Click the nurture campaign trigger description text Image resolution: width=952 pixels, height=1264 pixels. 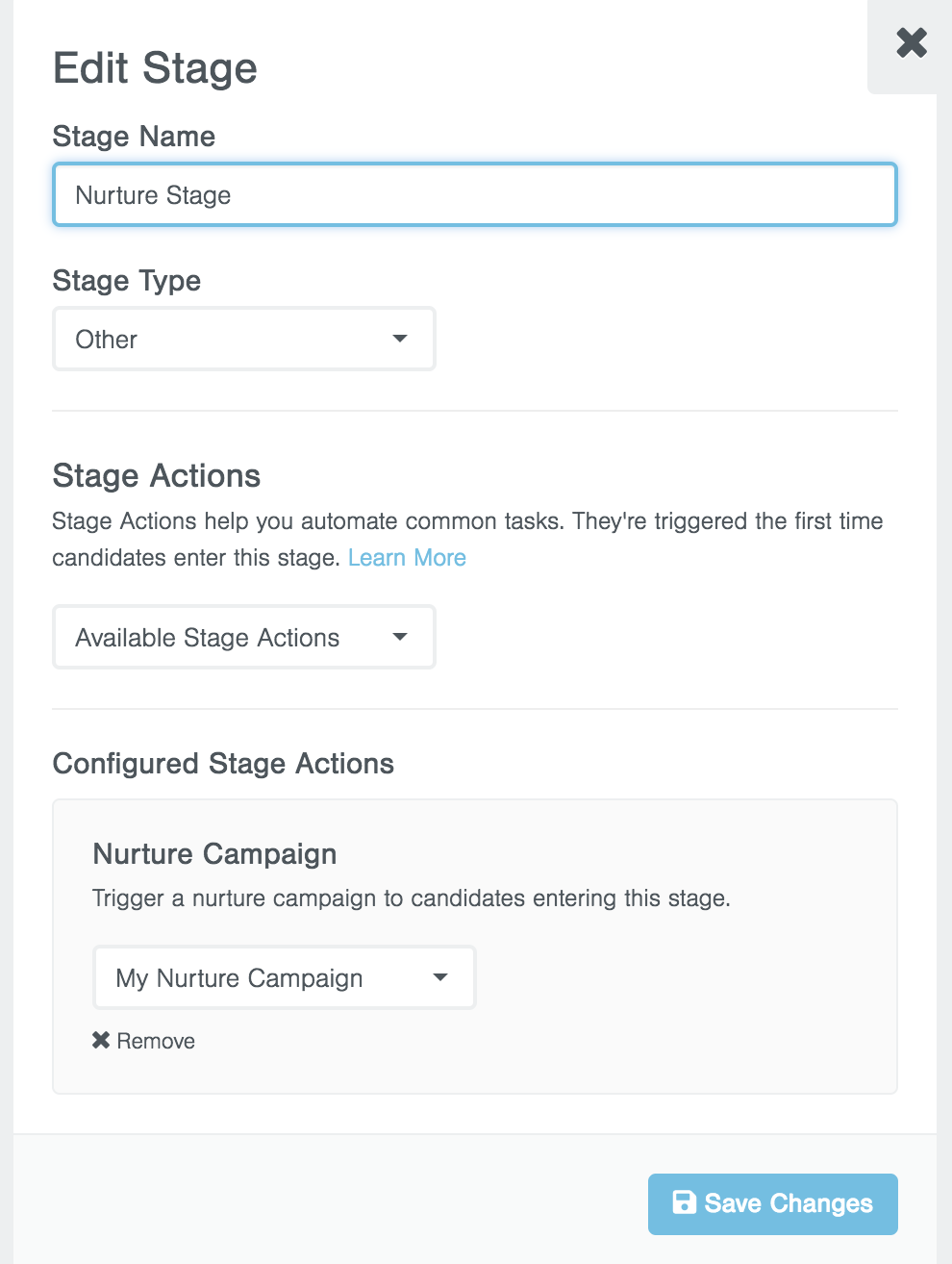pyautogui.click(x=412, y=898)
